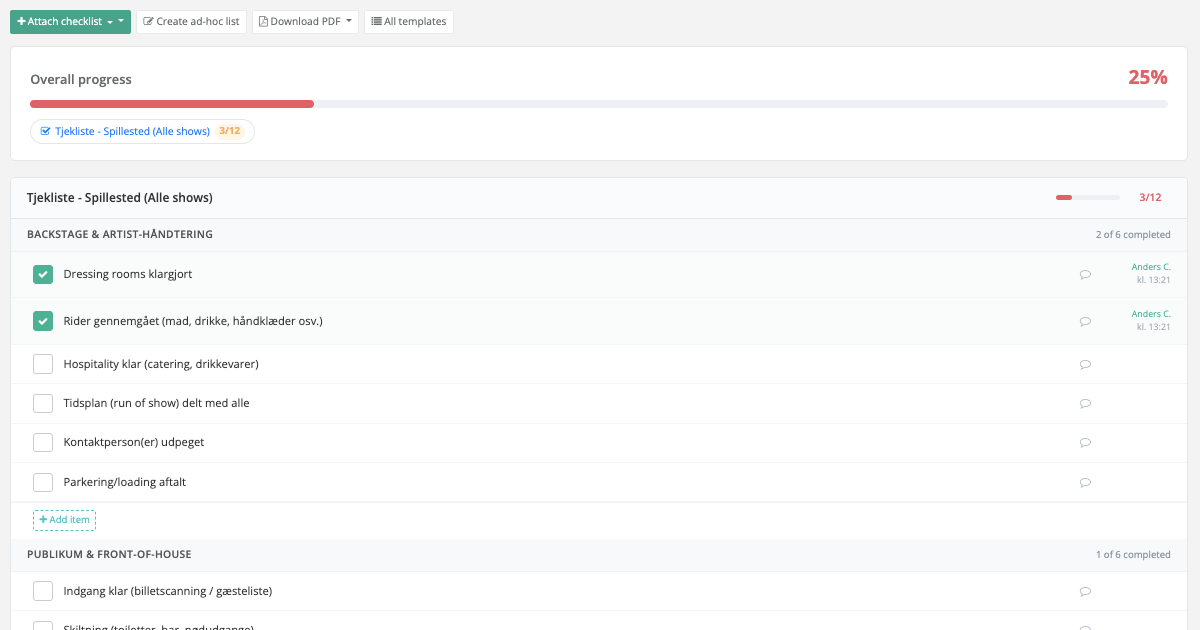Viewport: 1200px width, 630px height.
Task: Click the Overall progress bar
Action: pyautogui.click(x=598, y=104)
